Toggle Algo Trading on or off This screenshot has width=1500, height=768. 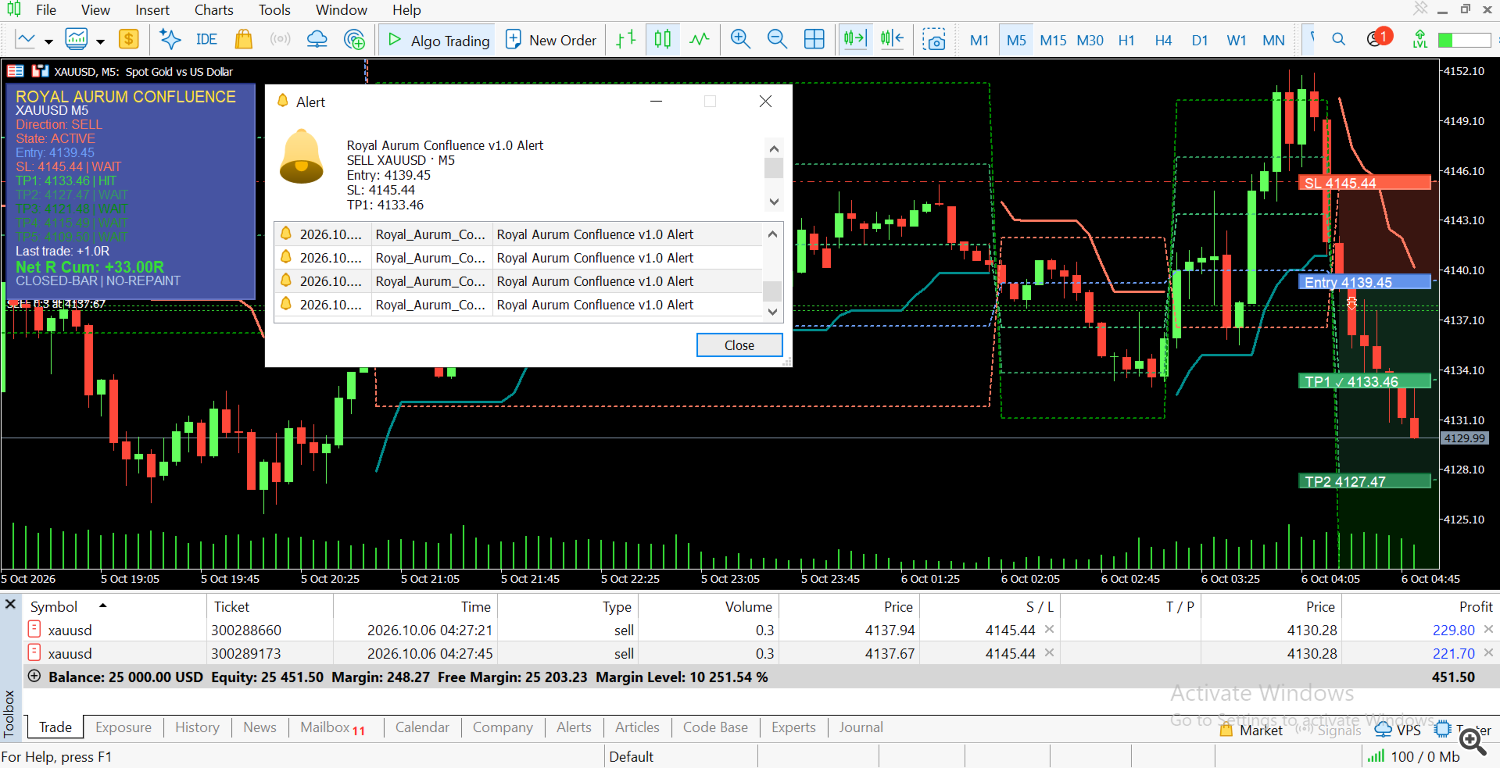tap(437, 40)
